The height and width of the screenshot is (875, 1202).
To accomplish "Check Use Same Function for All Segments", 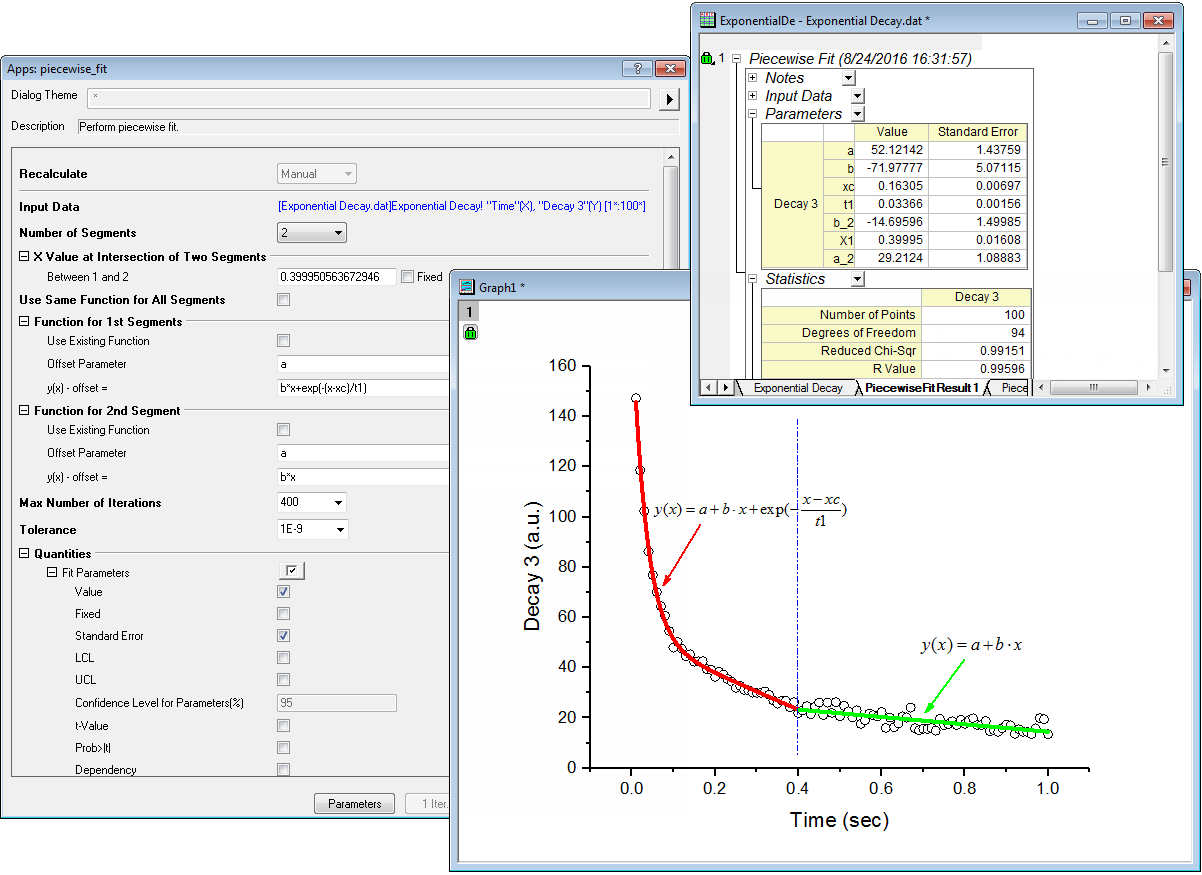I will pyautogui.click(x=284, y=300).
